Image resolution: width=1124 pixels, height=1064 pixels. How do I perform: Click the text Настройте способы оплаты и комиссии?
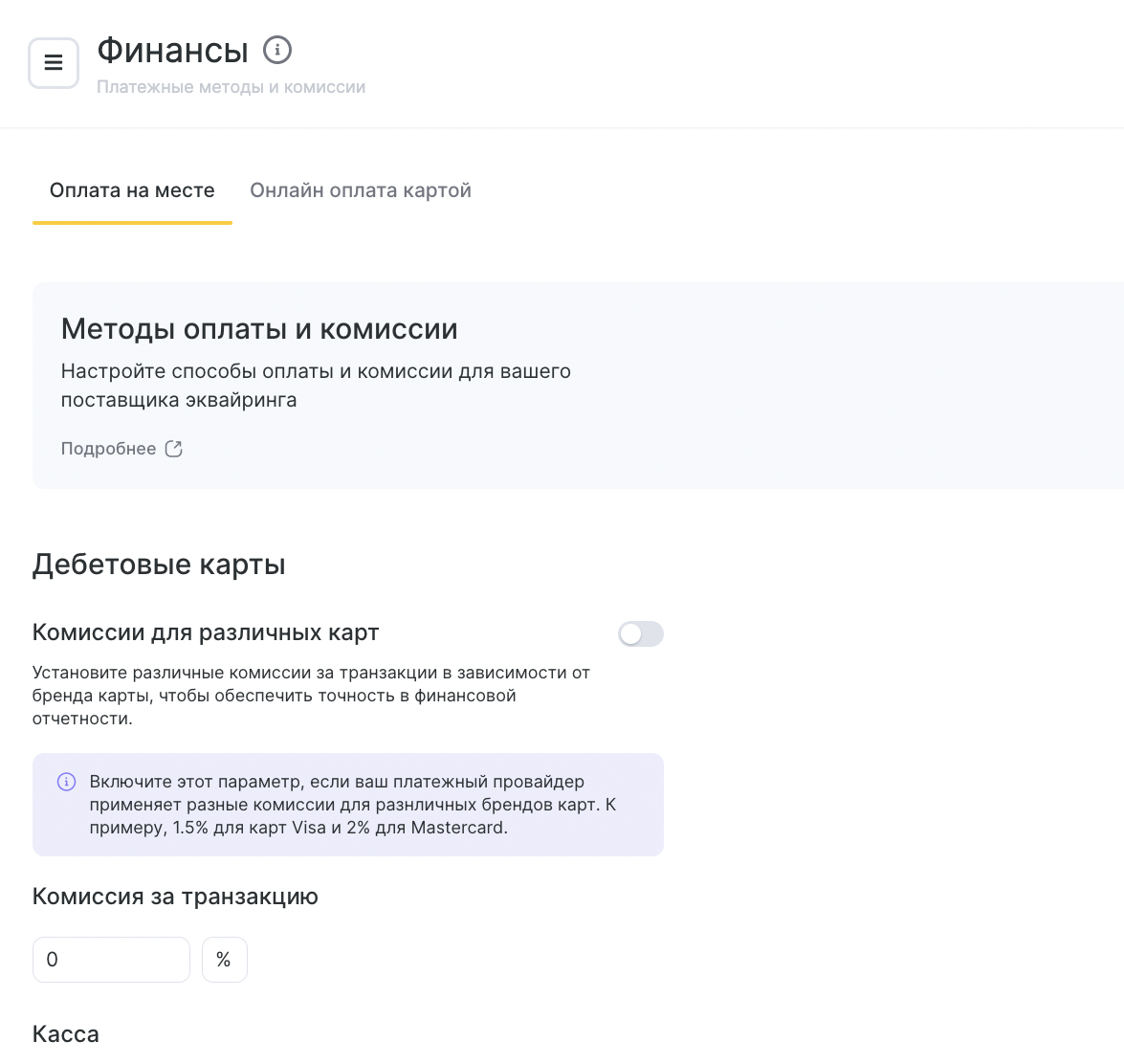(316, 385)
